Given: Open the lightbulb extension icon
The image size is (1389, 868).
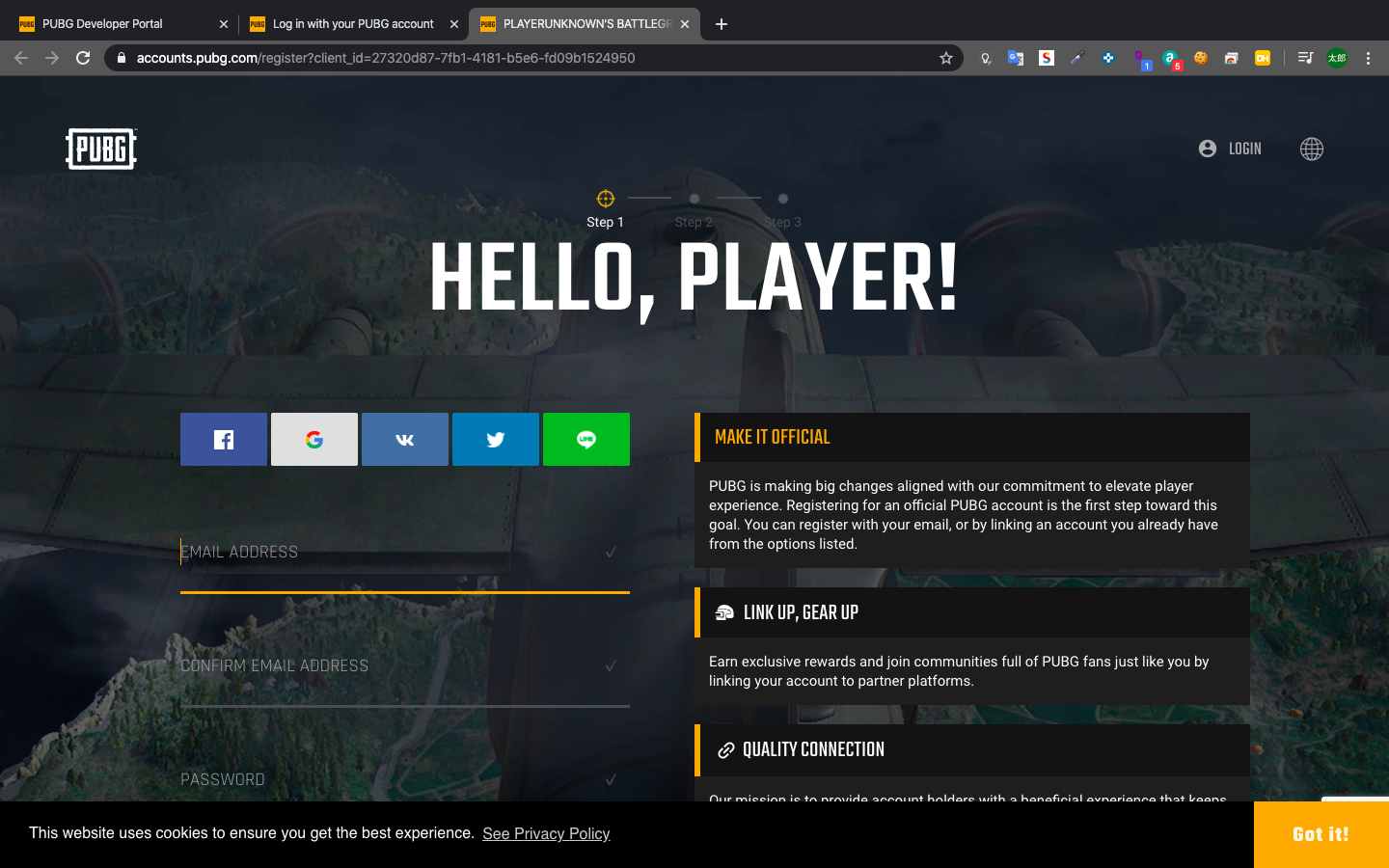Looking at the screenshot, I should [x=985, y=58].
